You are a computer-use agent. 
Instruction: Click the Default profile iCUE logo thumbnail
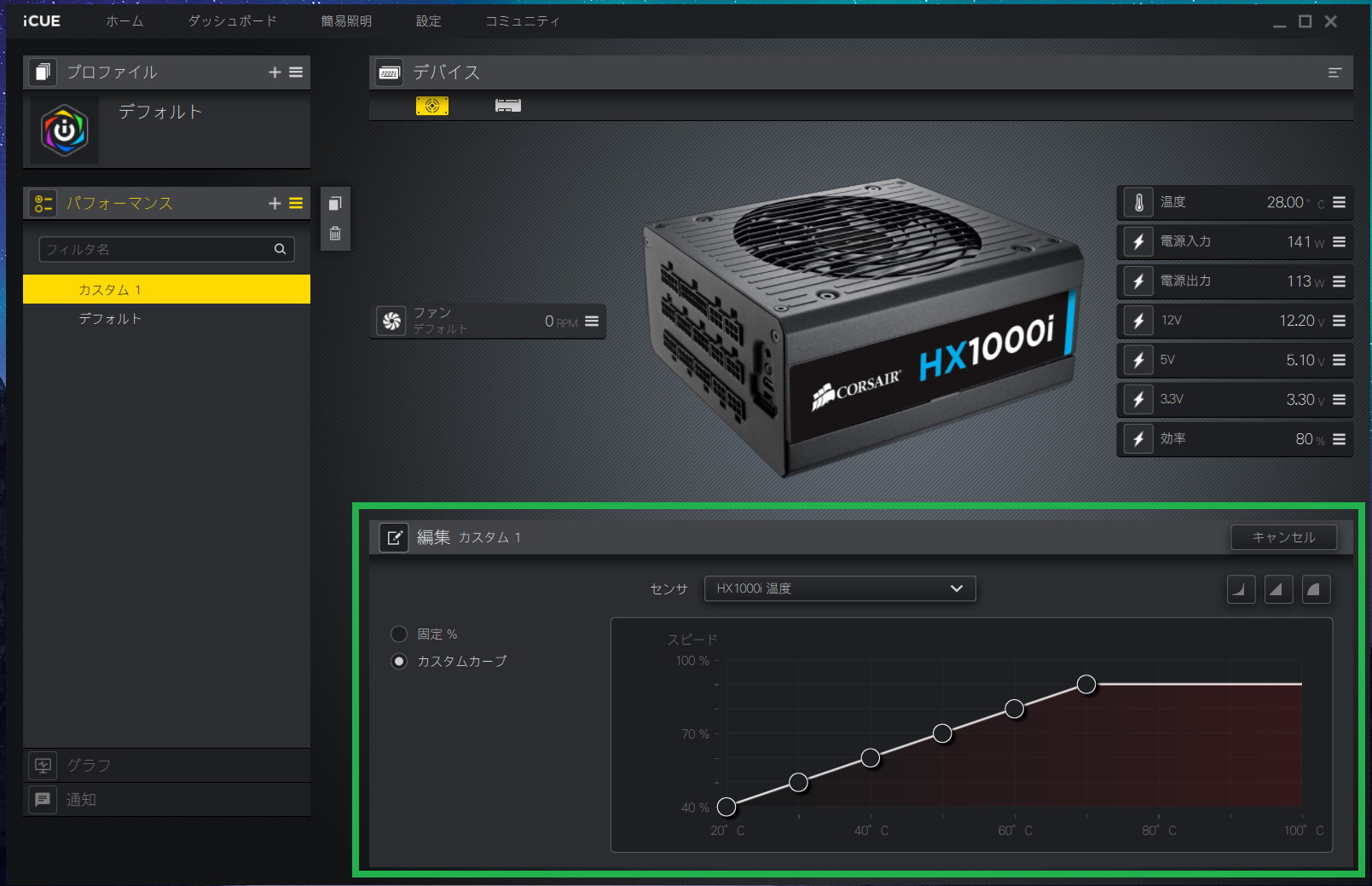(x=65, y=130)
